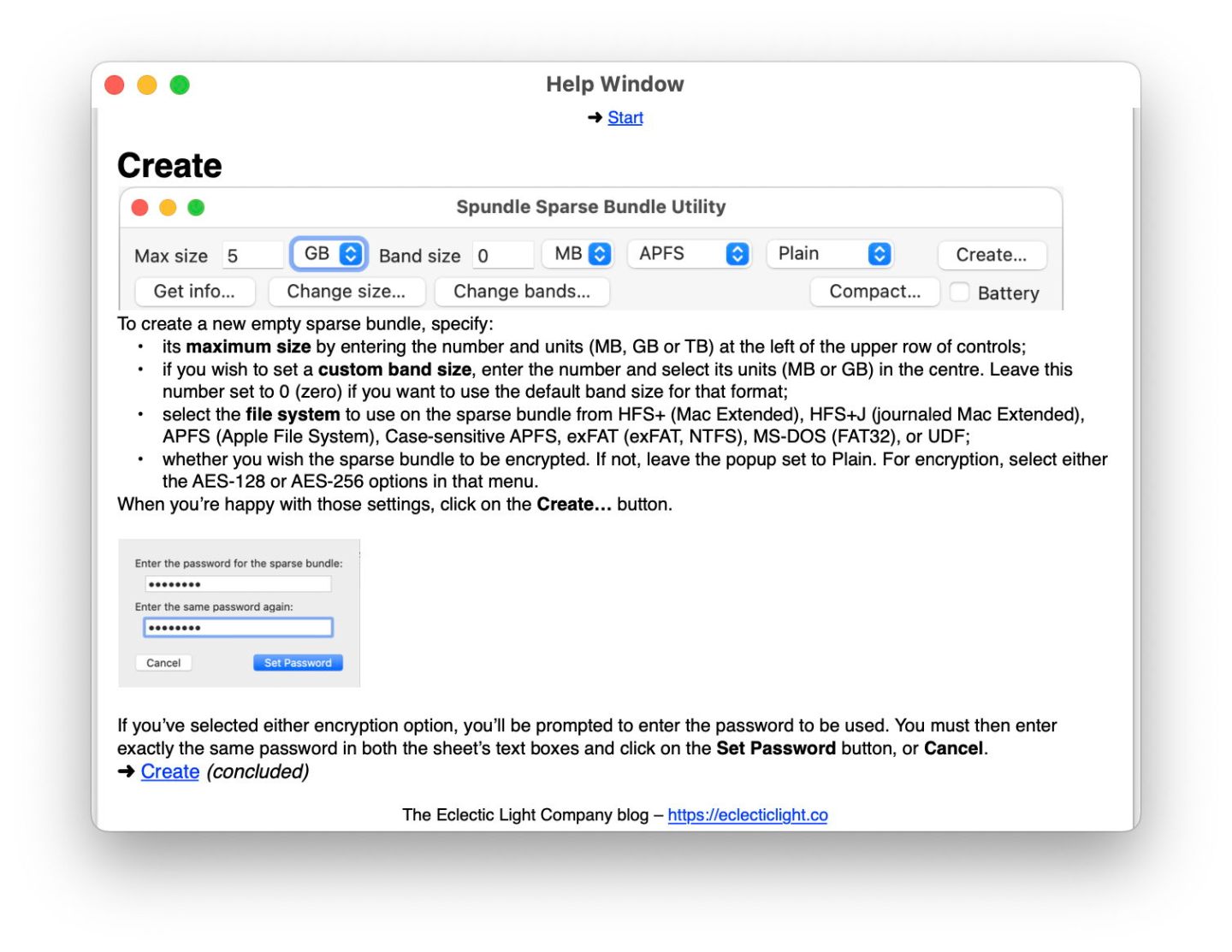Click the Get info... button

195,292
